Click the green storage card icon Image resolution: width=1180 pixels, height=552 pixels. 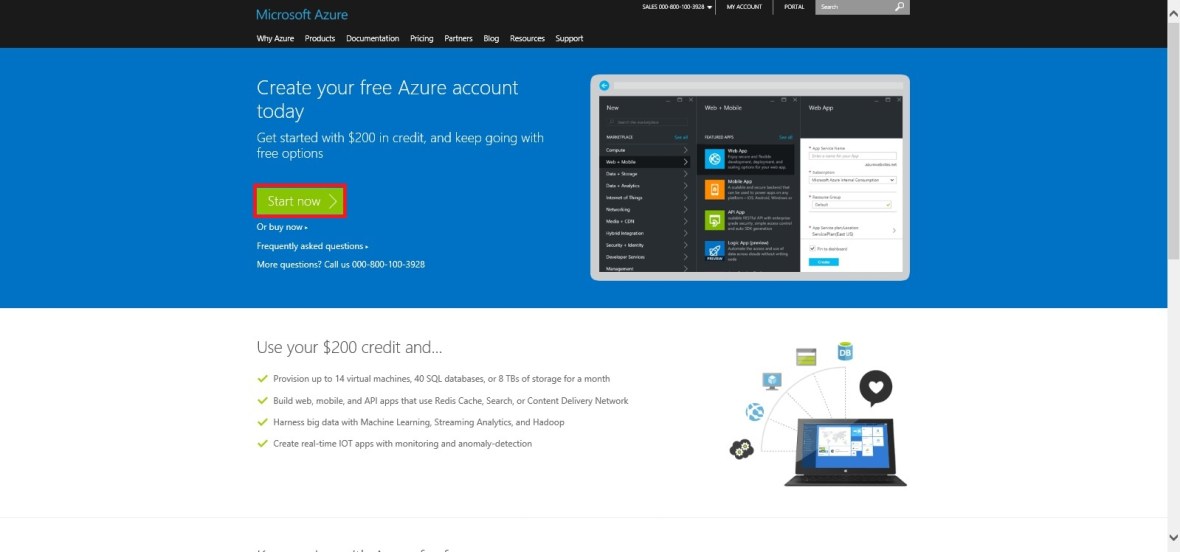[806, 356]
